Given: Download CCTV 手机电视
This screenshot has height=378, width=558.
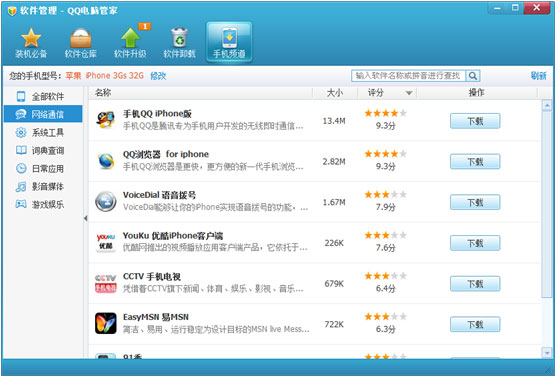Looking at the screenshot, I should pos(475,284).
